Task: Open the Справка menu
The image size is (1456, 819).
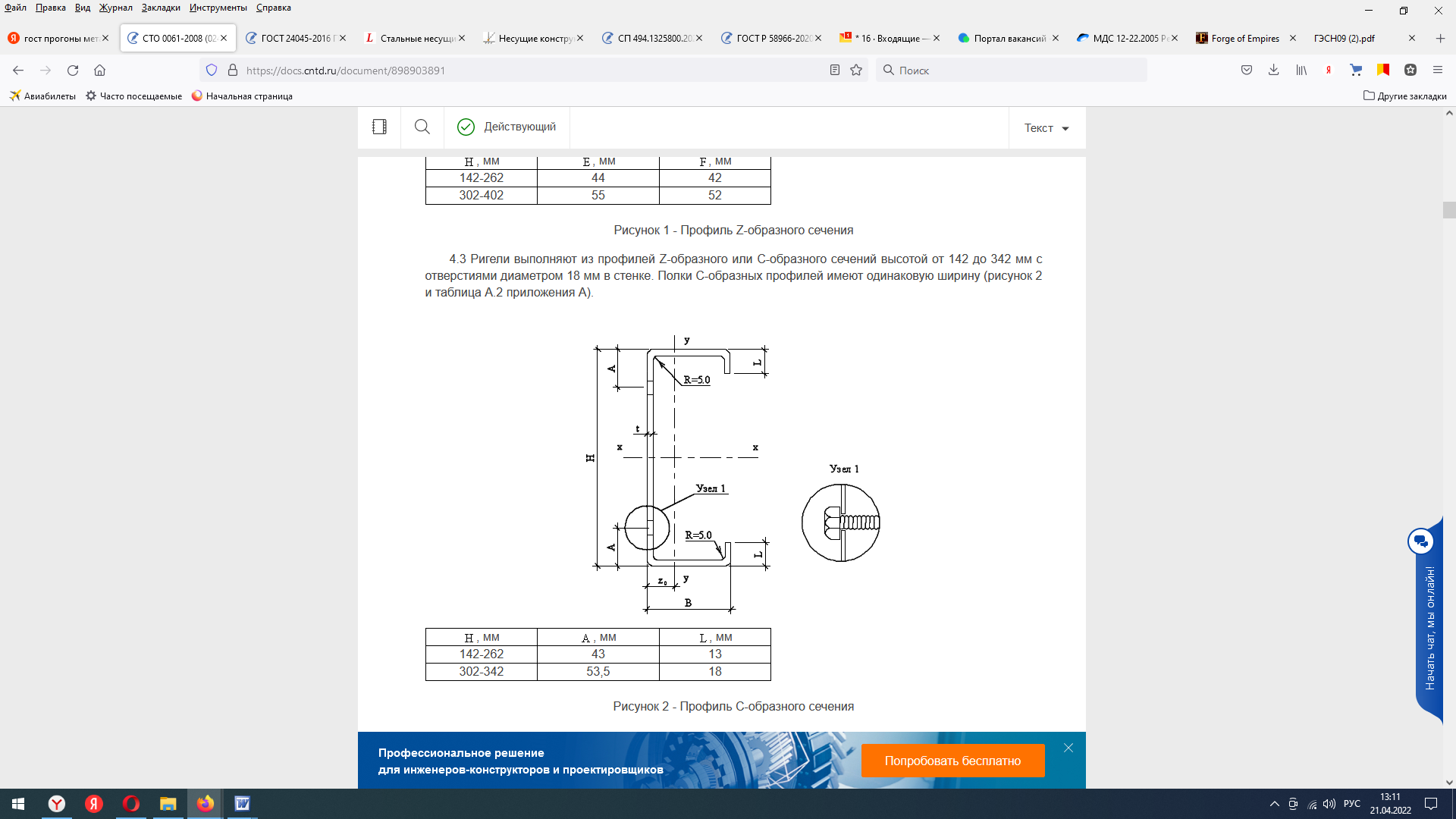Action: click(274, 8)
